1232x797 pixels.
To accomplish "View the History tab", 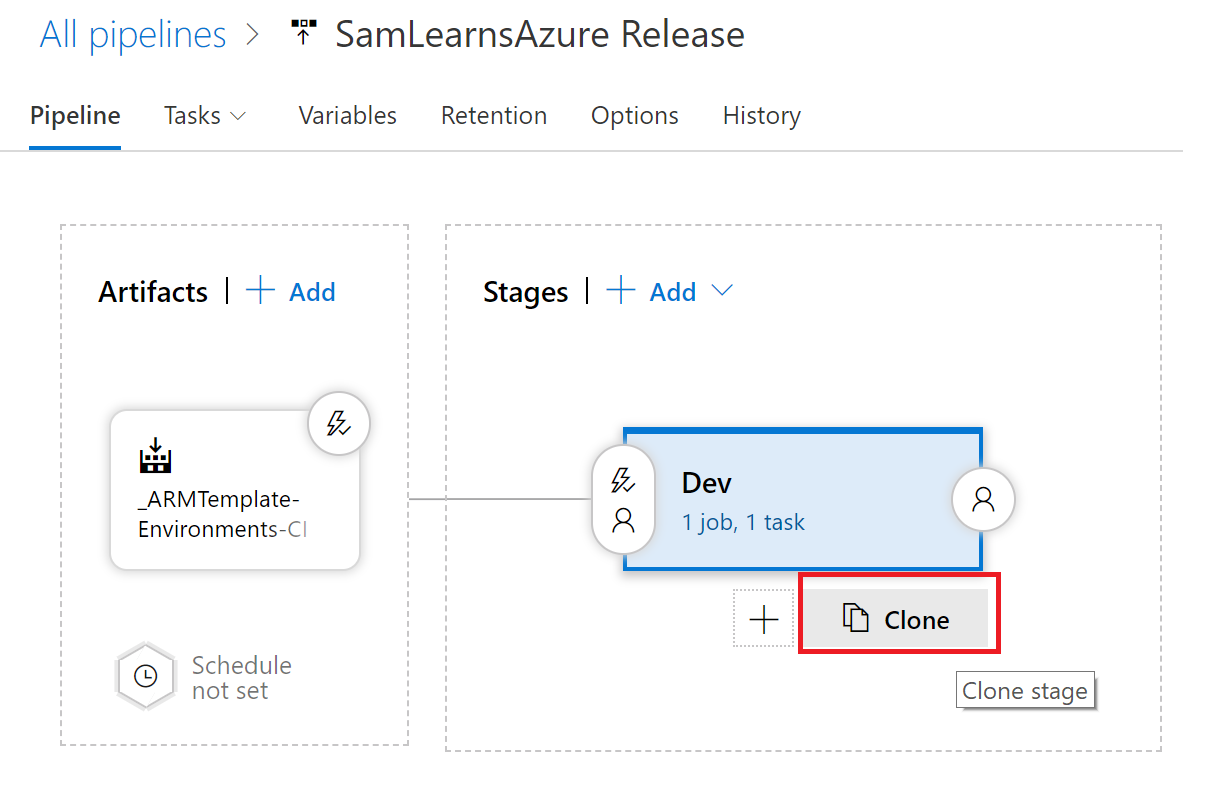I will (761, 116).
